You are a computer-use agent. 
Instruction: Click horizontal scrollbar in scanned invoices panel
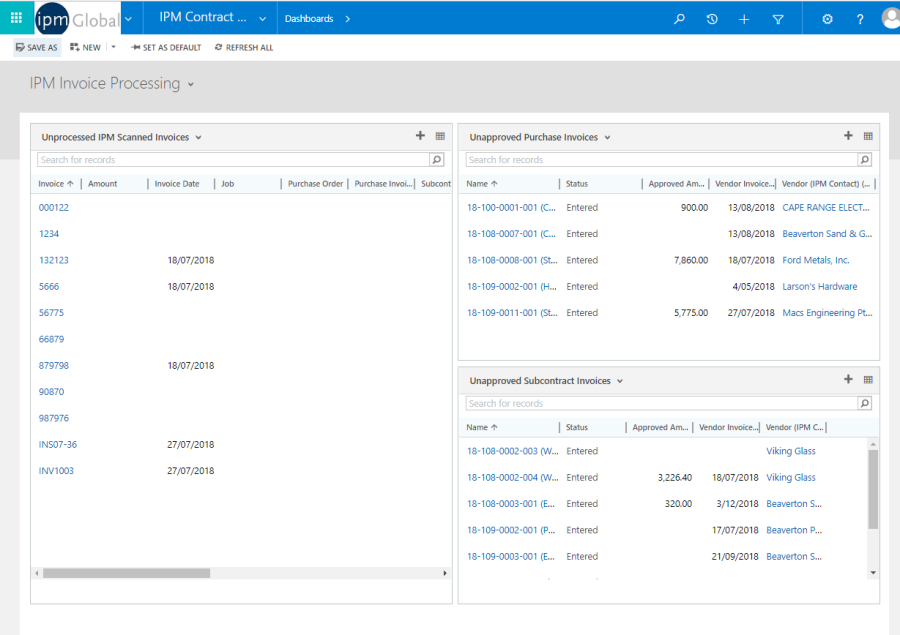(x=126, y=573)
